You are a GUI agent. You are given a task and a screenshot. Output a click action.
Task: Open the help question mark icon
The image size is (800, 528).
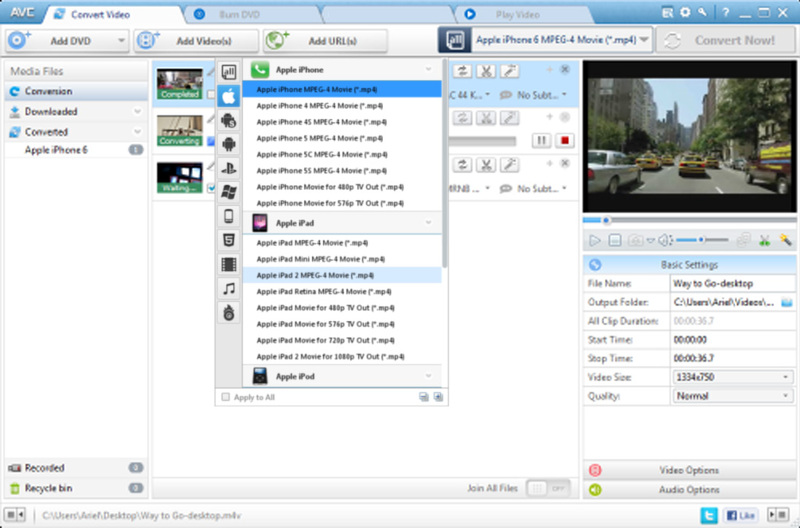(x=726, y=13)
